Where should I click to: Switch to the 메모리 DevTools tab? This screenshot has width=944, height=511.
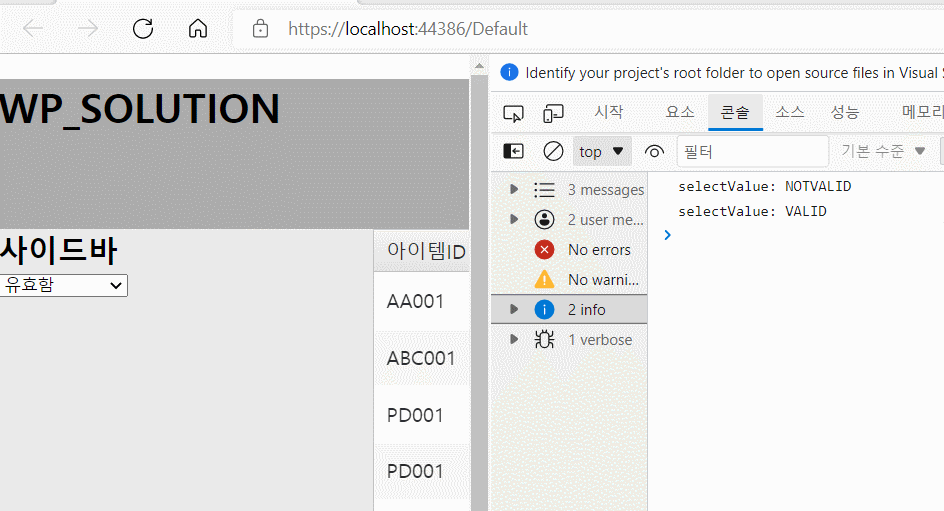[x=922, y=112]
